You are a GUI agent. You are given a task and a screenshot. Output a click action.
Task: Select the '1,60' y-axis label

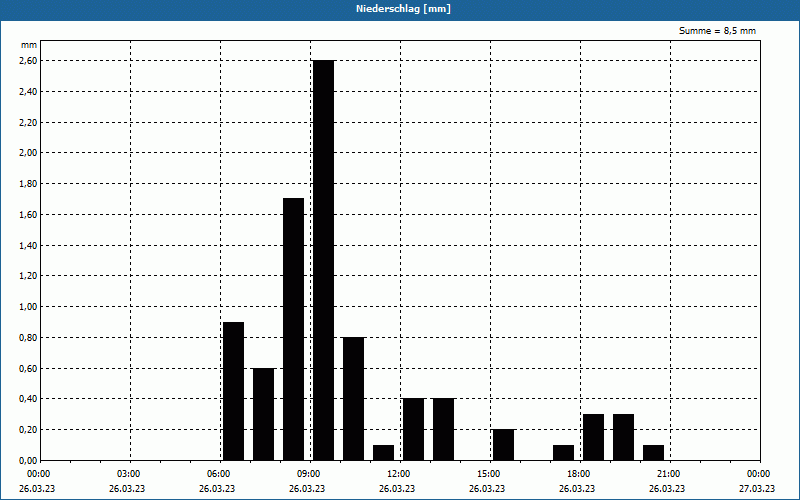pyautogui.click(x=29, y=215)
